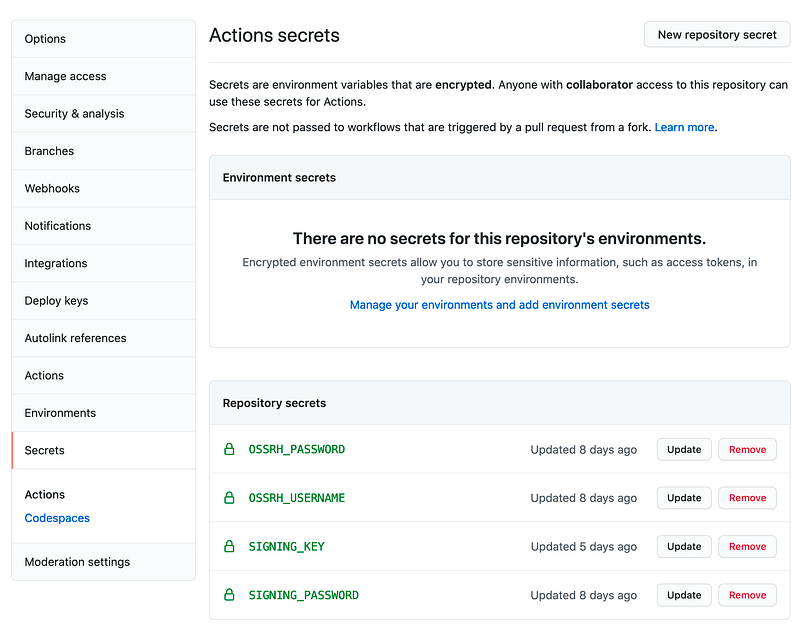Create a new repository secret

(717, 35)
